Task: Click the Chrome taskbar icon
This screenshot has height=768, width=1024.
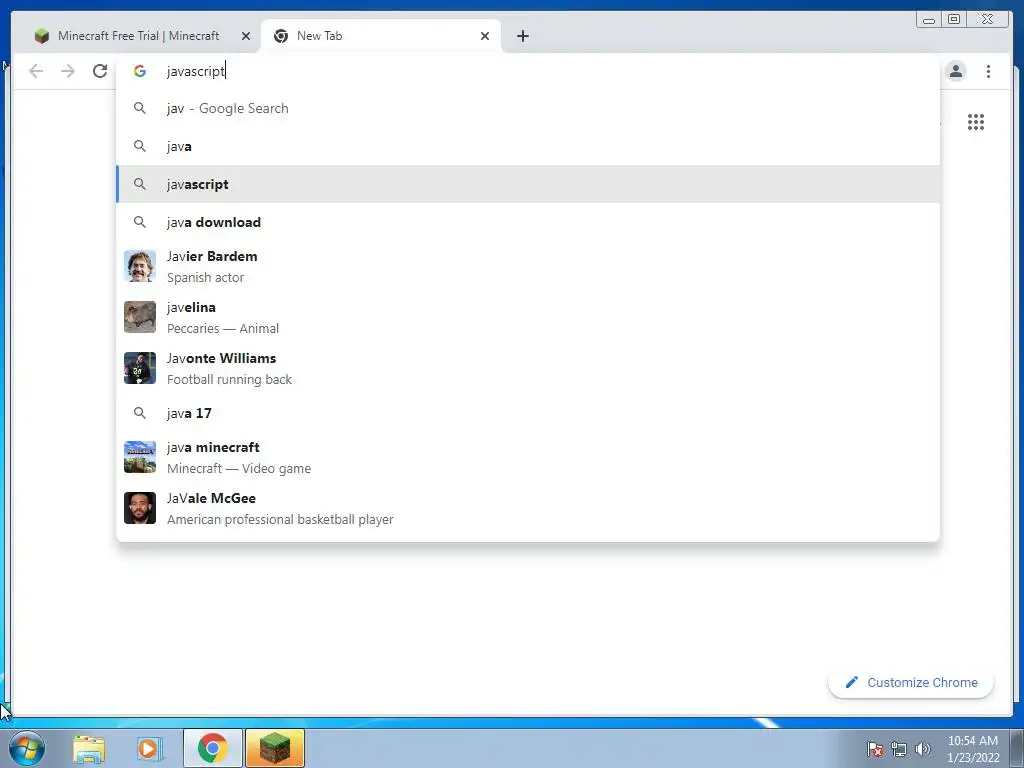Action: tap(213, 748)
